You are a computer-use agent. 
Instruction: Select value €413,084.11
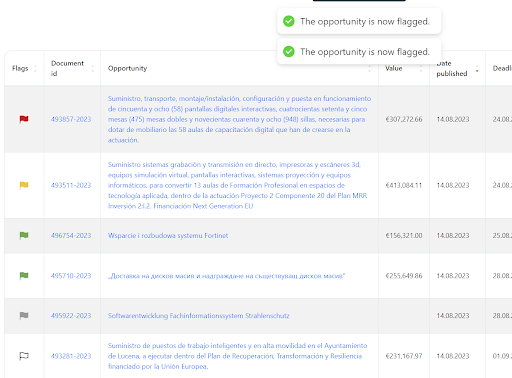[404, 185]
